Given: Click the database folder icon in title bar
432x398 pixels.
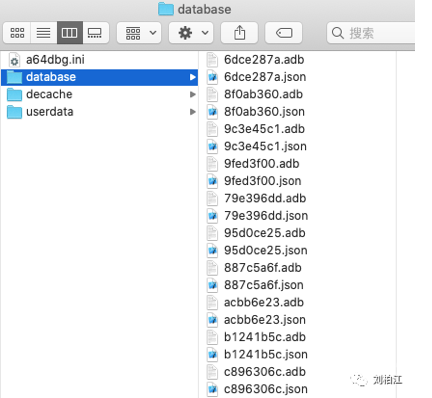Looking at the screenshot, I should (166, 9).
